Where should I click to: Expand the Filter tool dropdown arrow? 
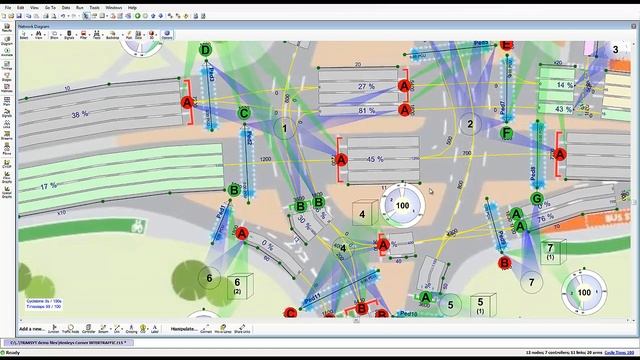coord(89,35)
